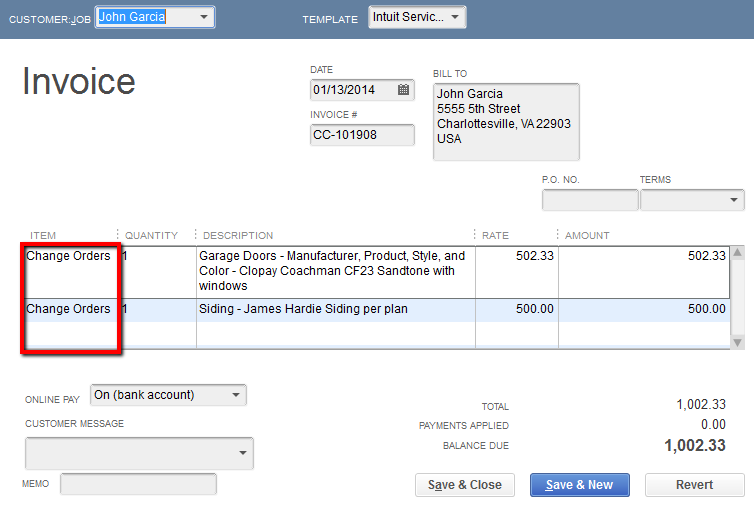Click the Garage Doors description cell
The image size is (754, 506).
pyautogui.click(x=336, y=272)
